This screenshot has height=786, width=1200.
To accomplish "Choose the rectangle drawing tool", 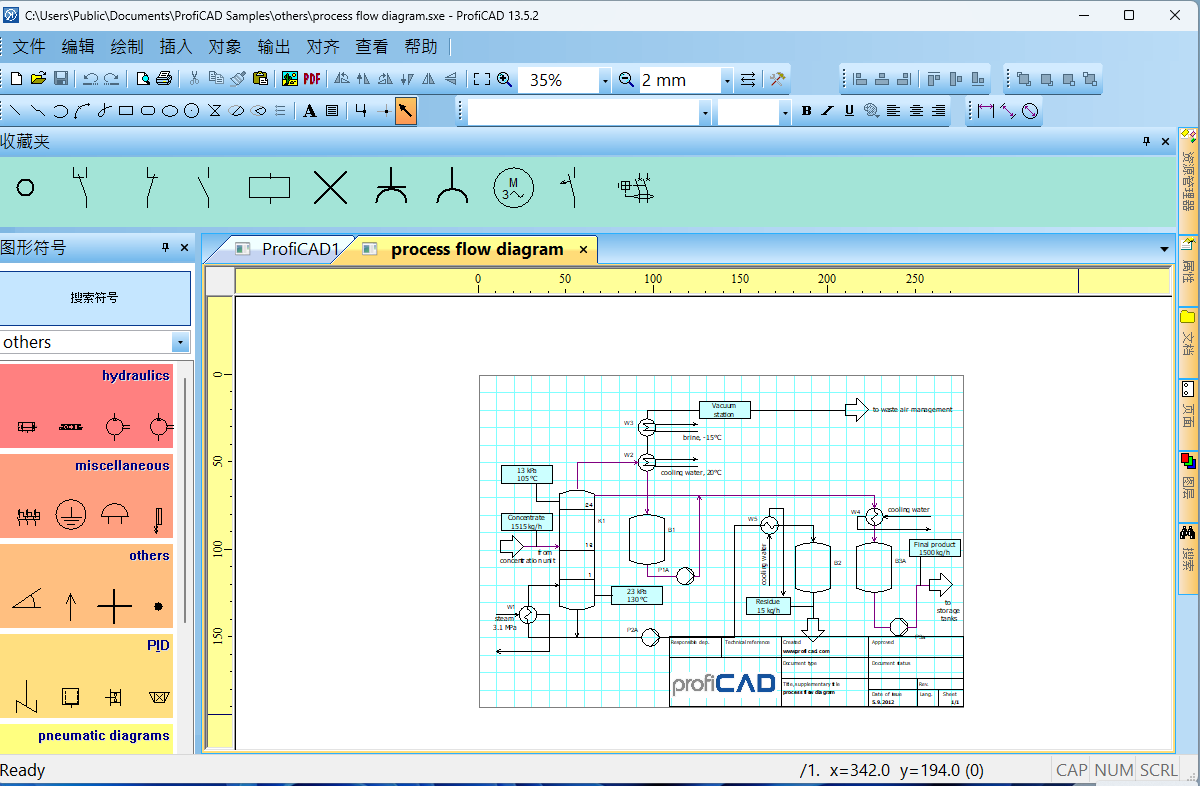I will (x=126, y=111).
